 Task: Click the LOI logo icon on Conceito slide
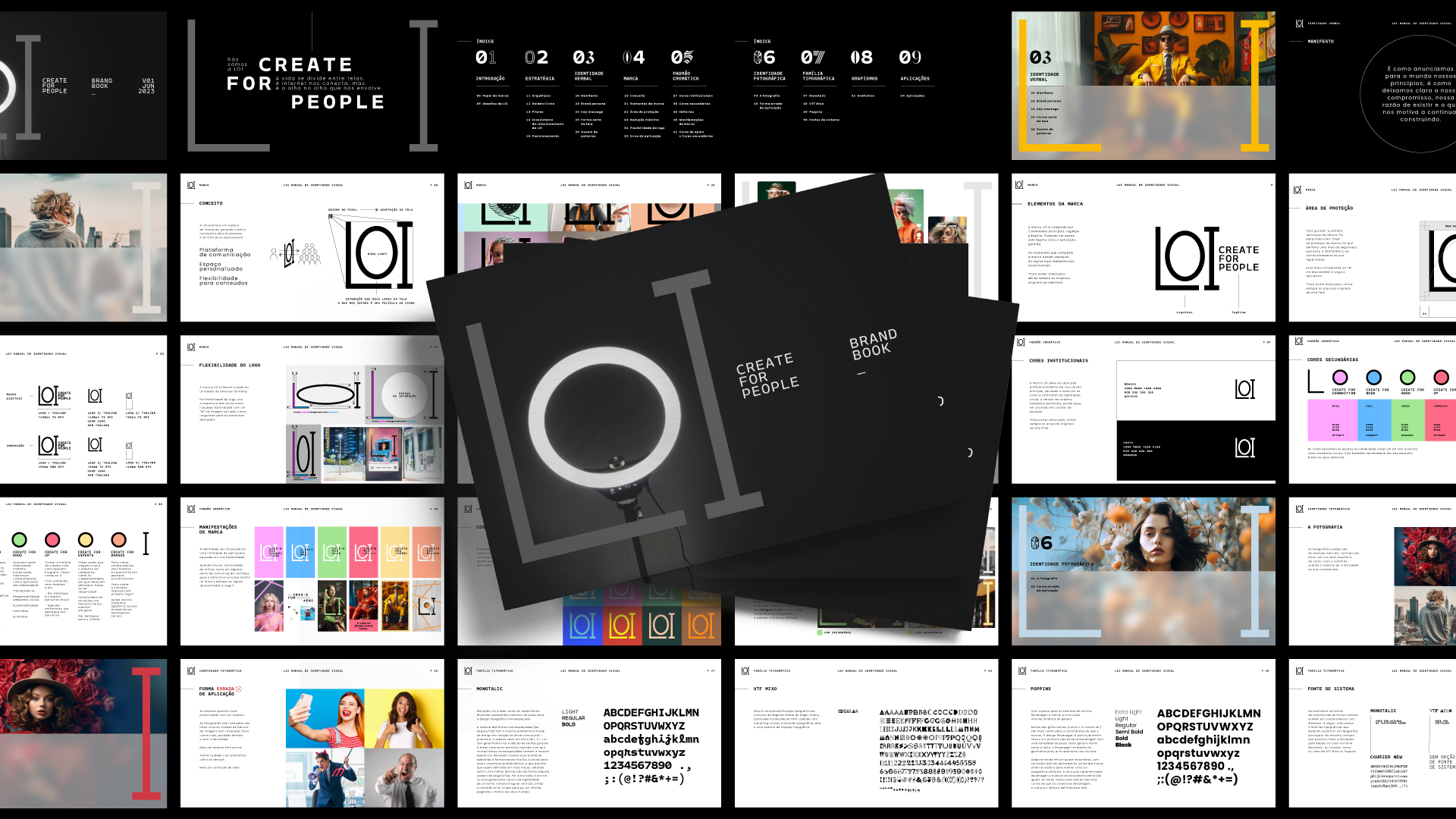[x=191, y=185]
